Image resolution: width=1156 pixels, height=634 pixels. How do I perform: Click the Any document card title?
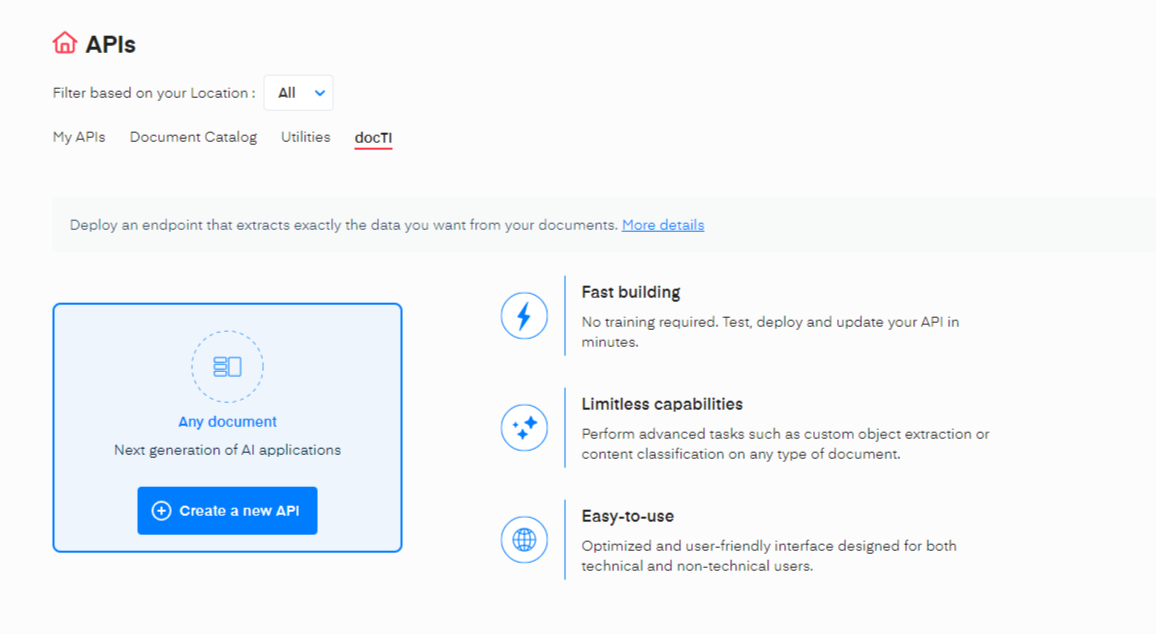click(227, 422)
